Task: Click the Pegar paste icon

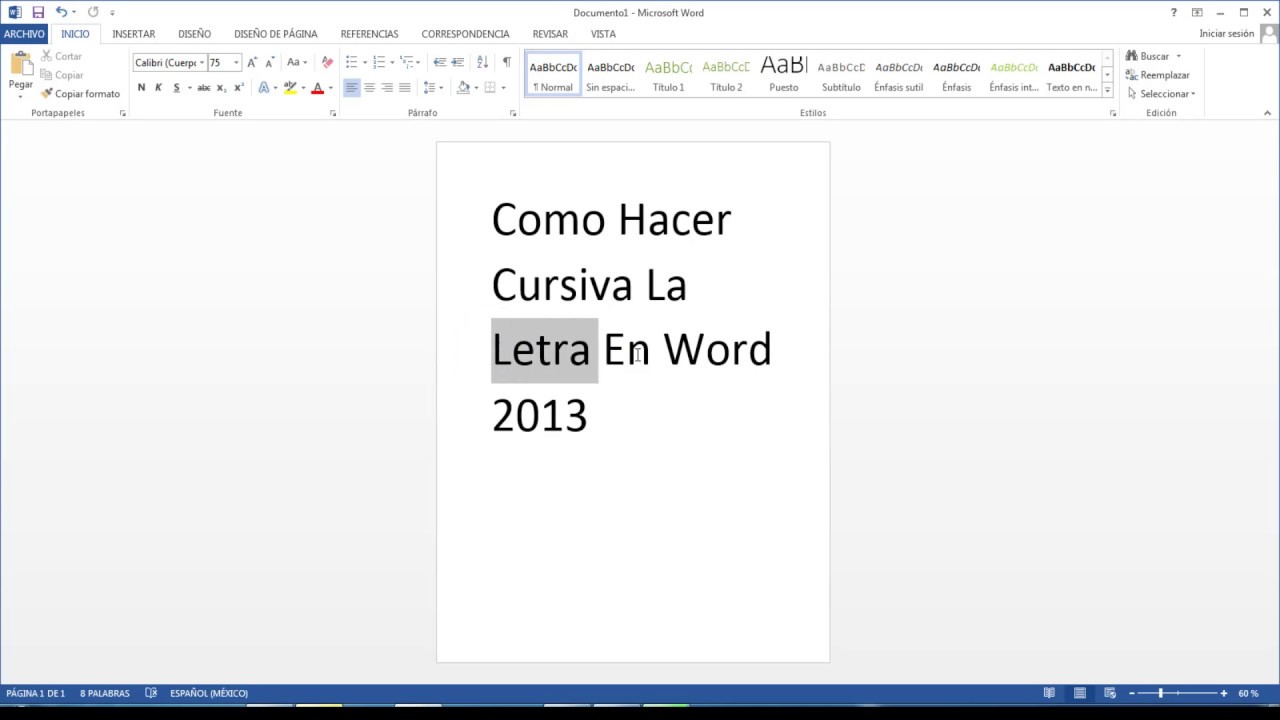Action: point(21,65)
